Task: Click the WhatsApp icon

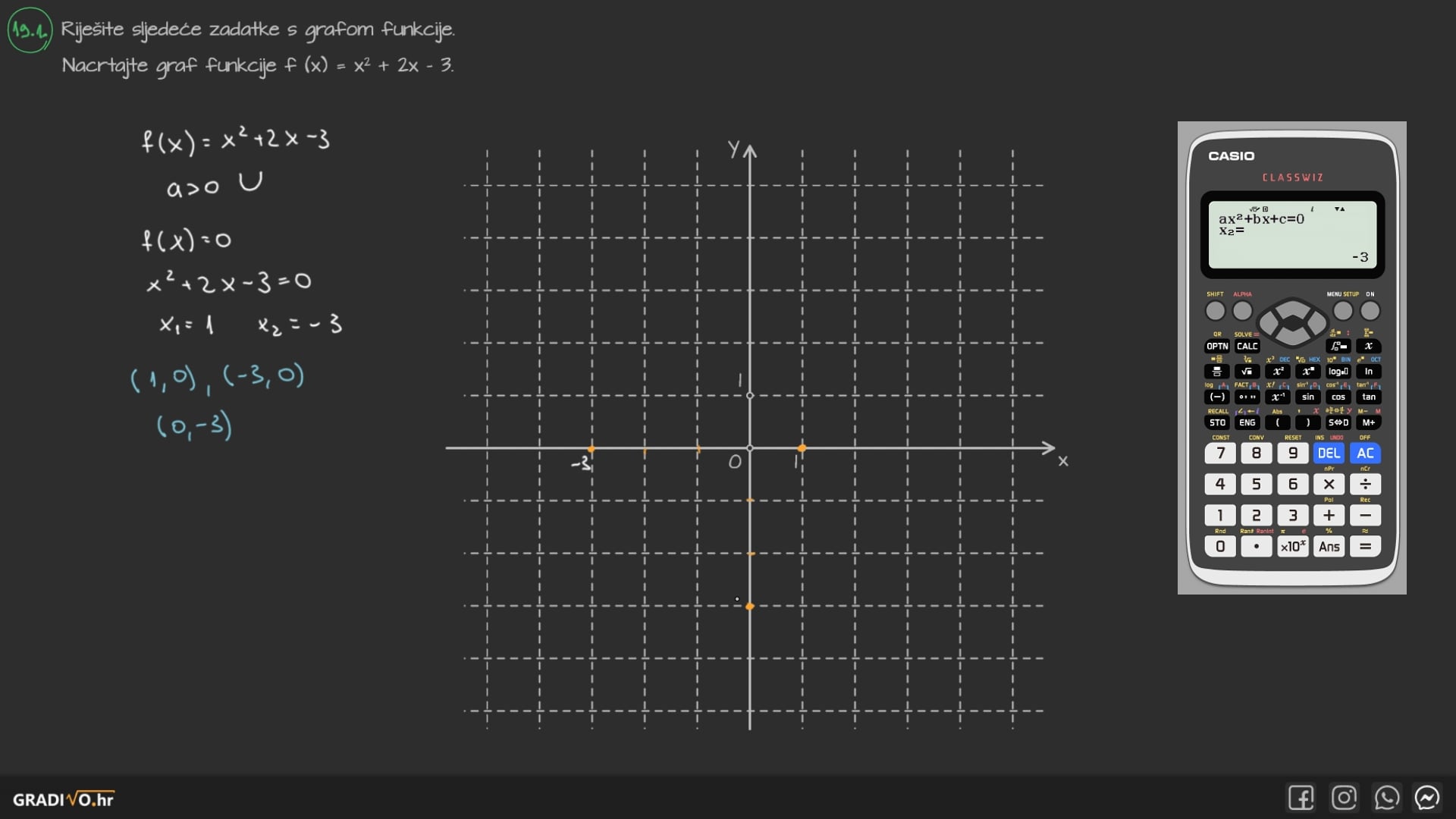Action: [1386, 798]
